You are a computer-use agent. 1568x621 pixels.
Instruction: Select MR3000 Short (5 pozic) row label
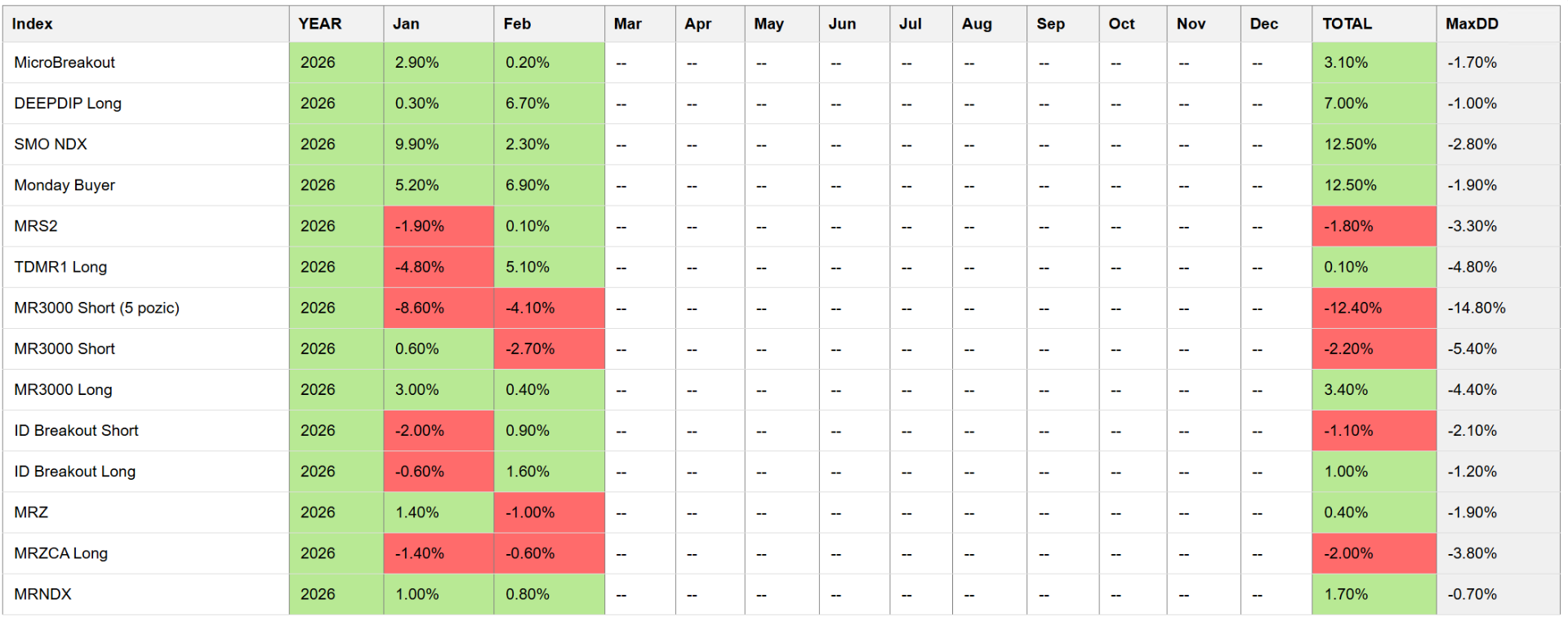96,308
